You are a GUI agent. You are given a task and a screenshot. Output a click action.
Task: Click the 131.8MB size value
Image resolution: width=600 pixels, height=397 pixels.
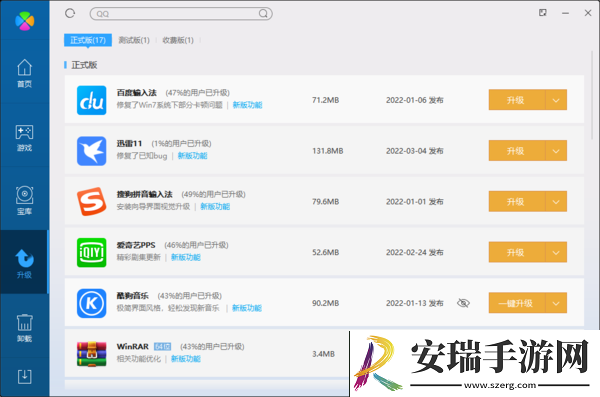328,151
